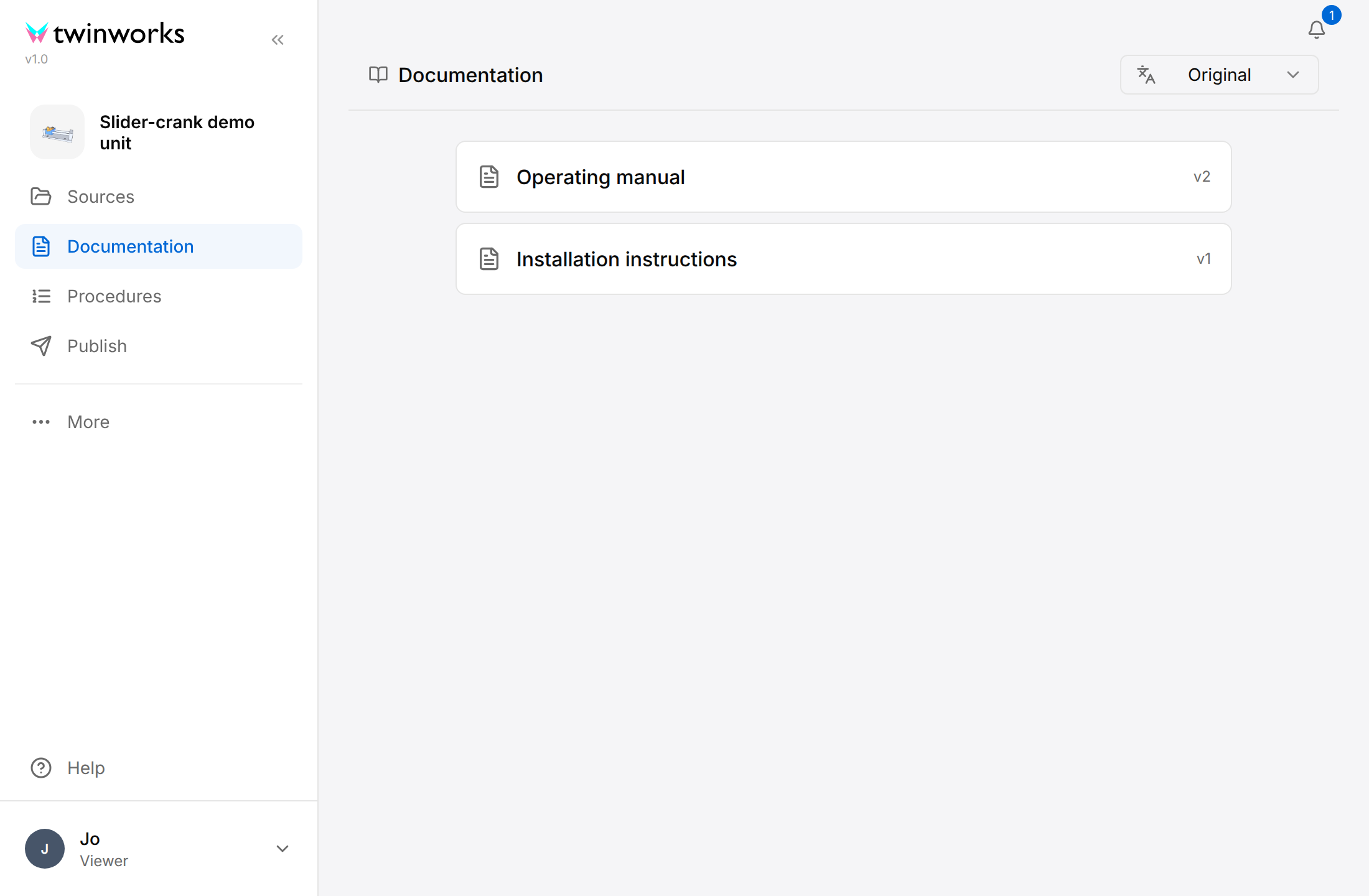The height and width of the screenshot is (896, 1369).
Task: Click the Viewer role label
Action: (x=104, y=861)
